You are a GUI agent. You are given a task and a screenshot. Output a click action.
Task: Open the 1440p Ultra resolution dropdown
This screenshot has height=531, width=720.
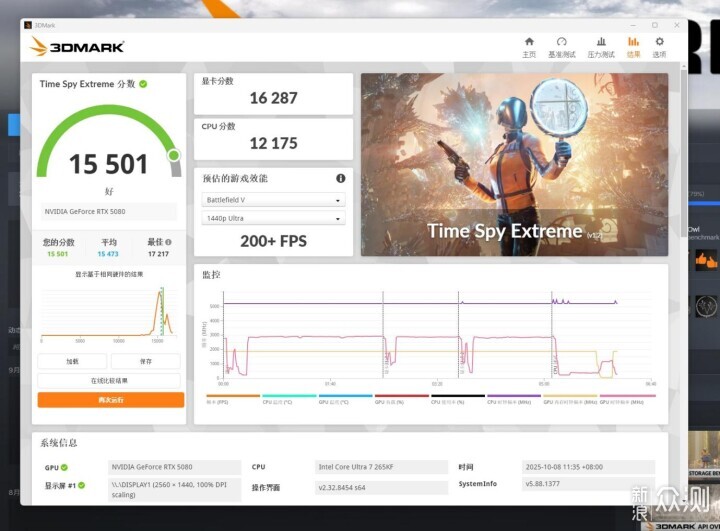point(273,218)
